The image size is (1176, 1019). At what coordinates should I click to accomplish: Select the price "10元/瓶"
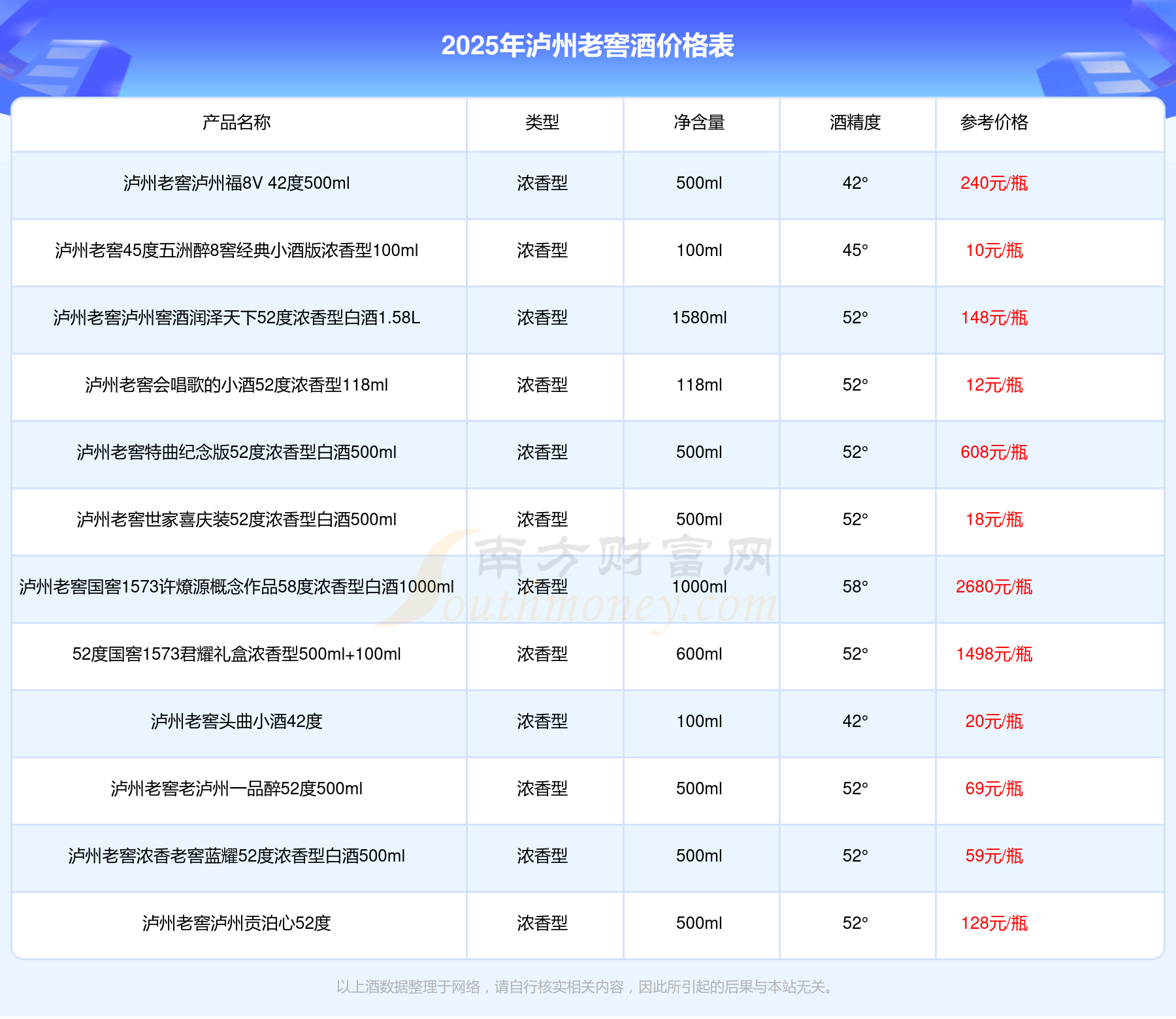tap(994, 250)
